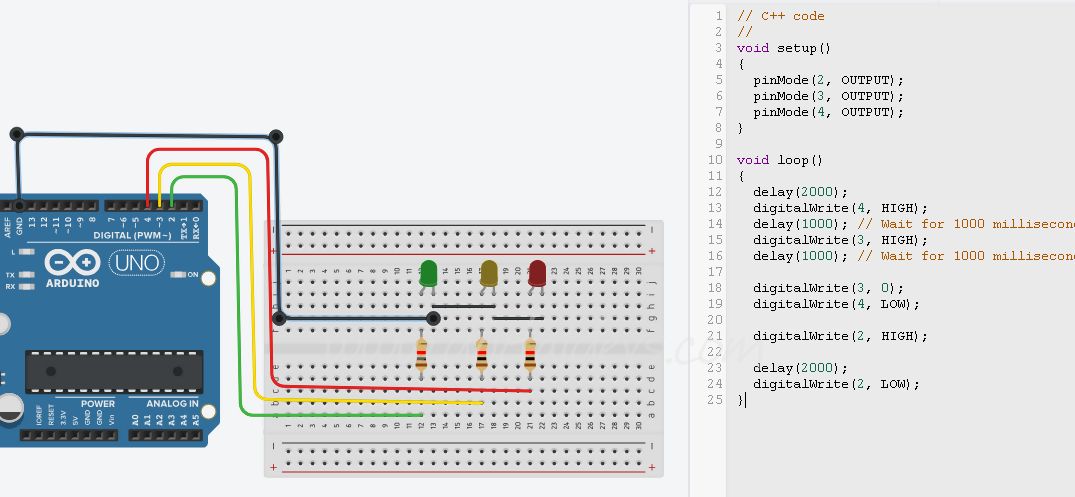Click the 'pinMode(4, OUTPUT);' code line
1075x497 pixels.
829,112
